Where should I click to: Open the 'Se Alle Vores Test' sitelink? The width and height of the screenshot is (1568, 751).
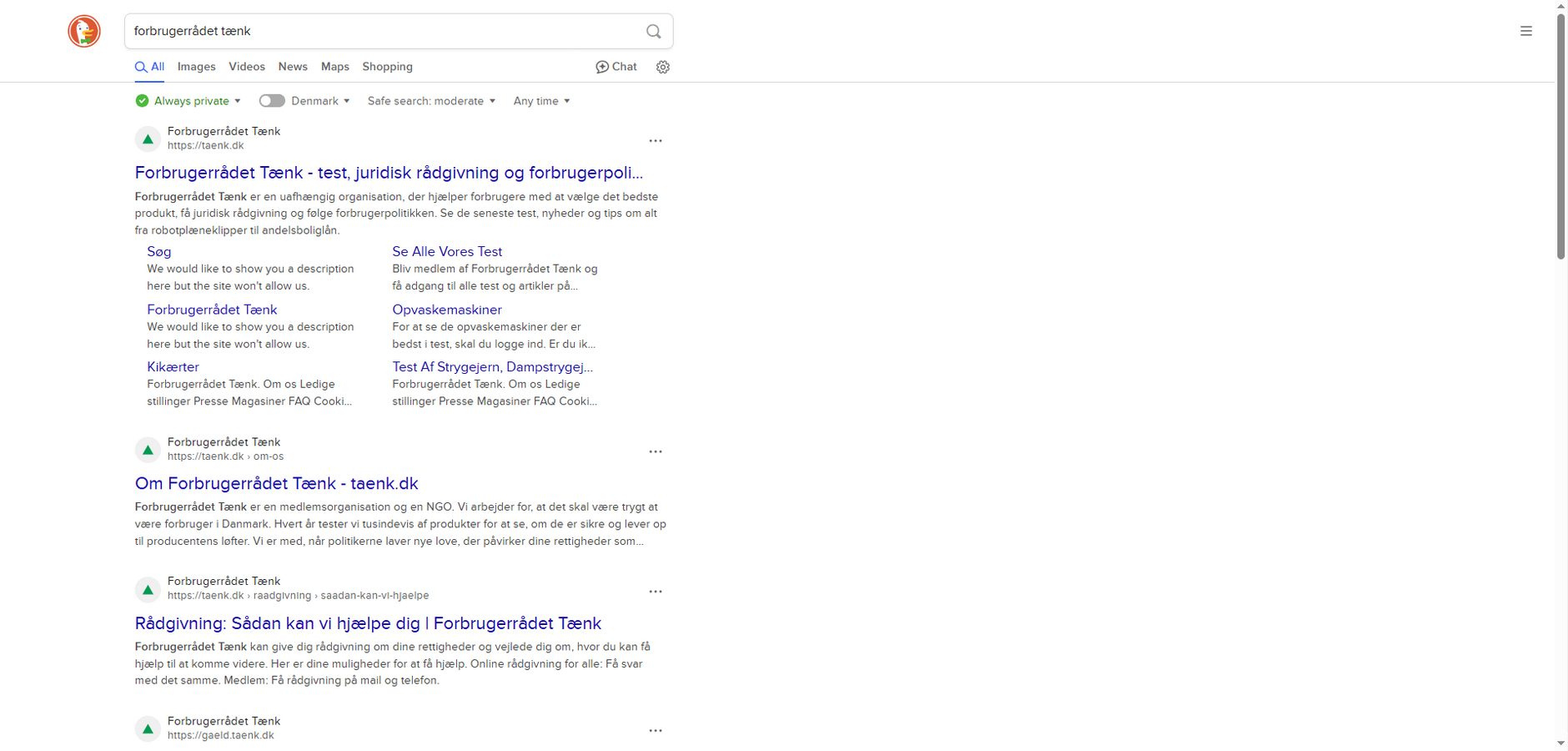tap(447, 251)
